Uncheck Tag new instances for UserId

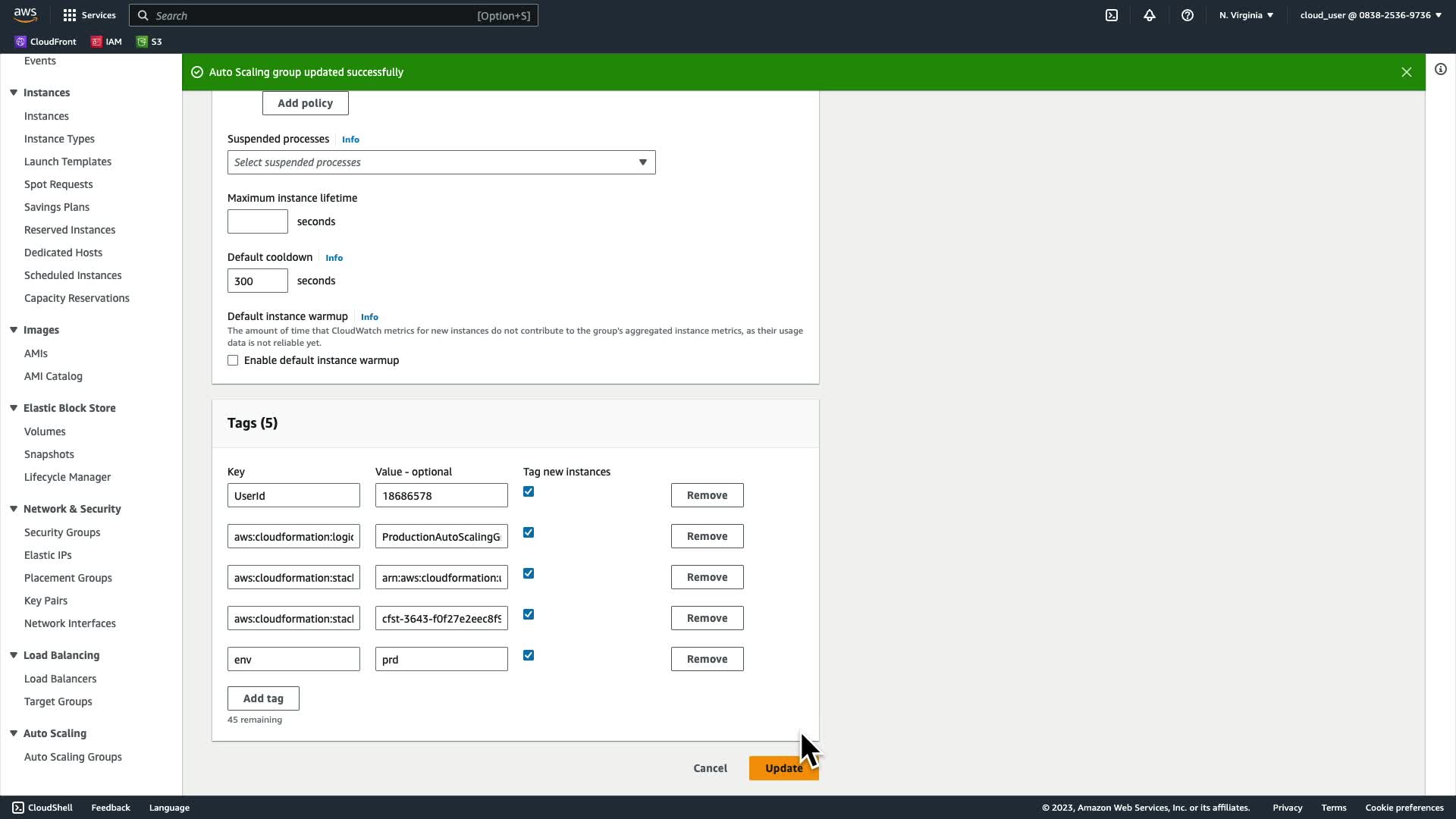pyautogui.click(x=529, y=491)
